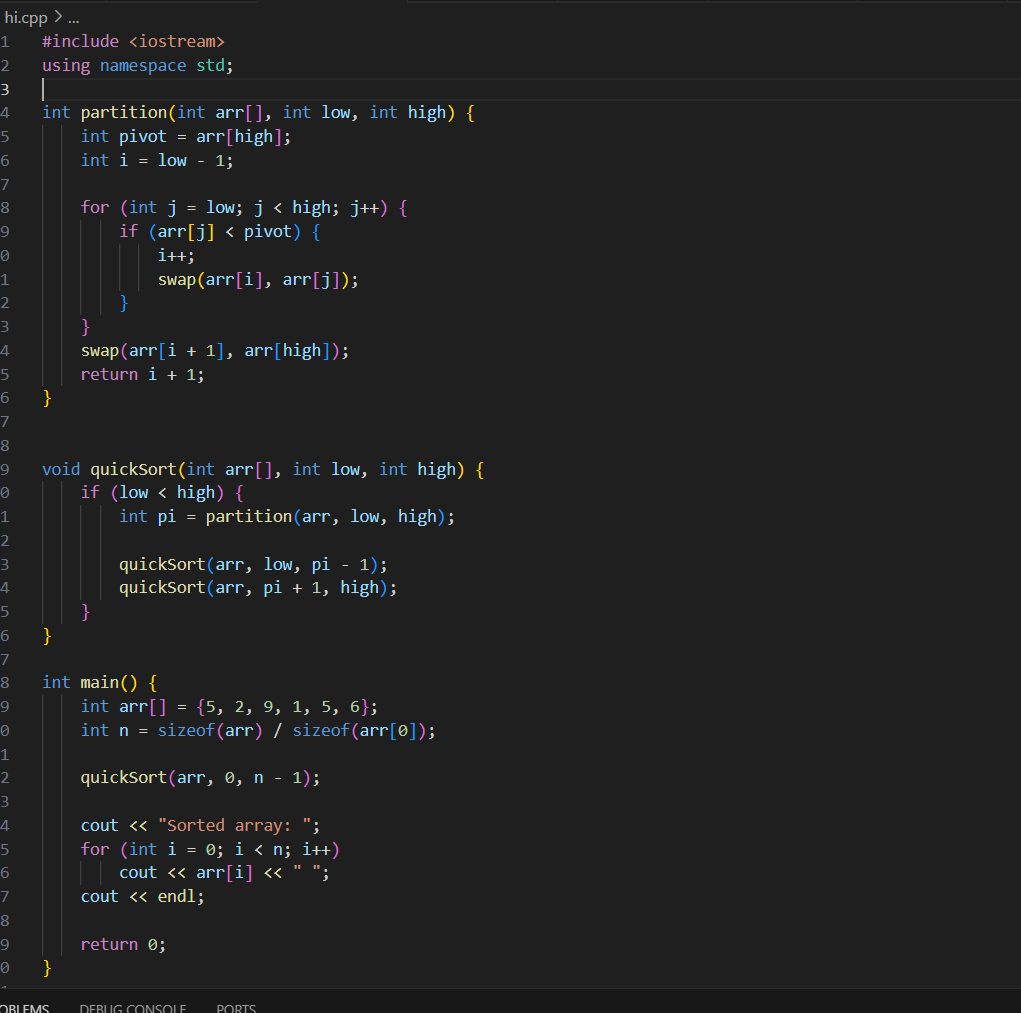This screenshot has height=1013, width=1021.
Task: Click 'quickSort(arr, pi + 1, high);' call
Action: point(258,588)
